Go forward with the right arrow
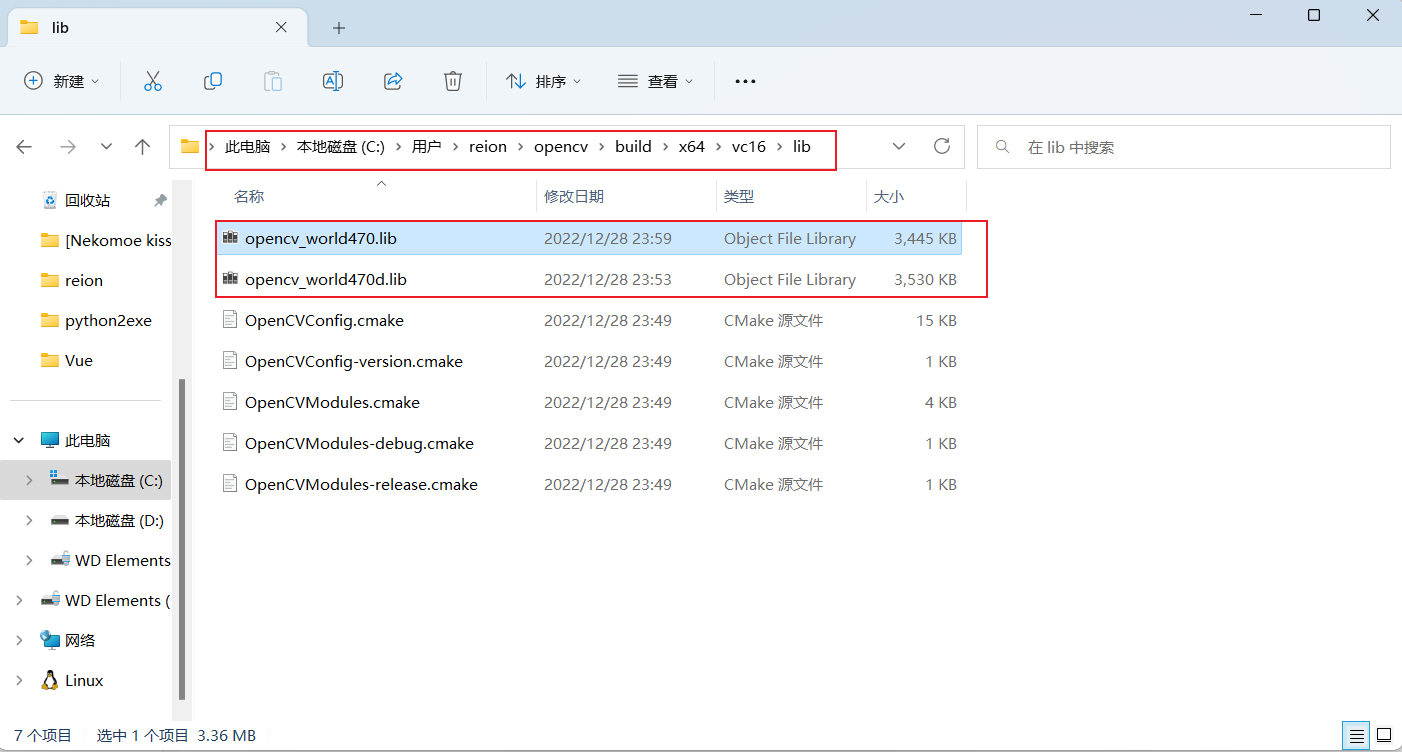Screen dimensions: 1402x752 point(68,147)
